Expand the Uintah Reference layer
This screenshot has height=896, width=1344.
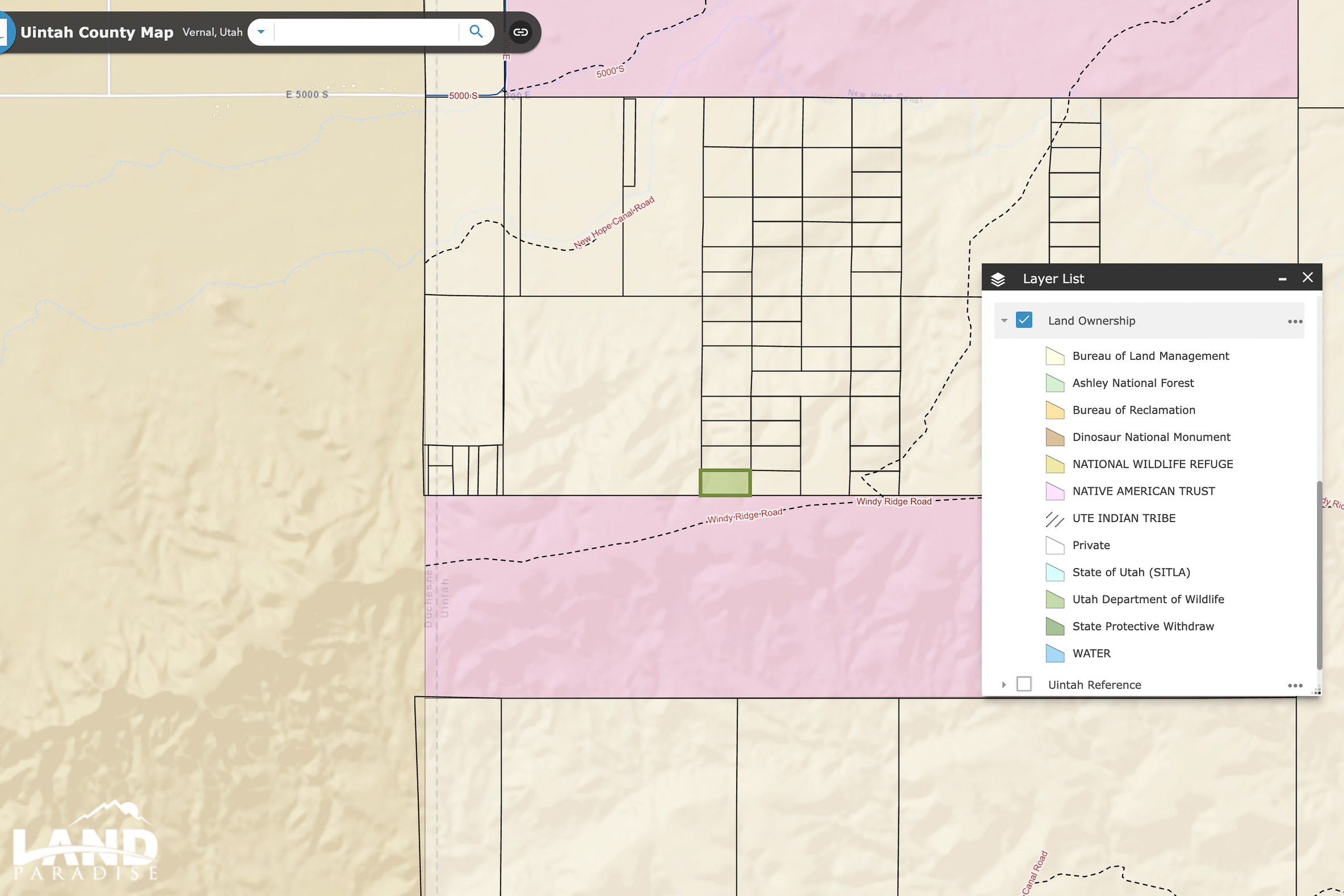1004,684
